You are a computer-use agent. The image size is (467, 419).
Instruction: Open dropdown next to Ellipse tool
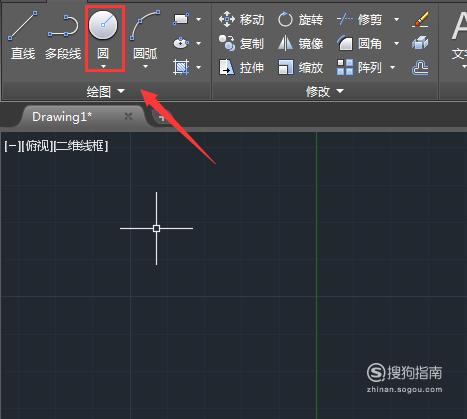coord(199,43)
